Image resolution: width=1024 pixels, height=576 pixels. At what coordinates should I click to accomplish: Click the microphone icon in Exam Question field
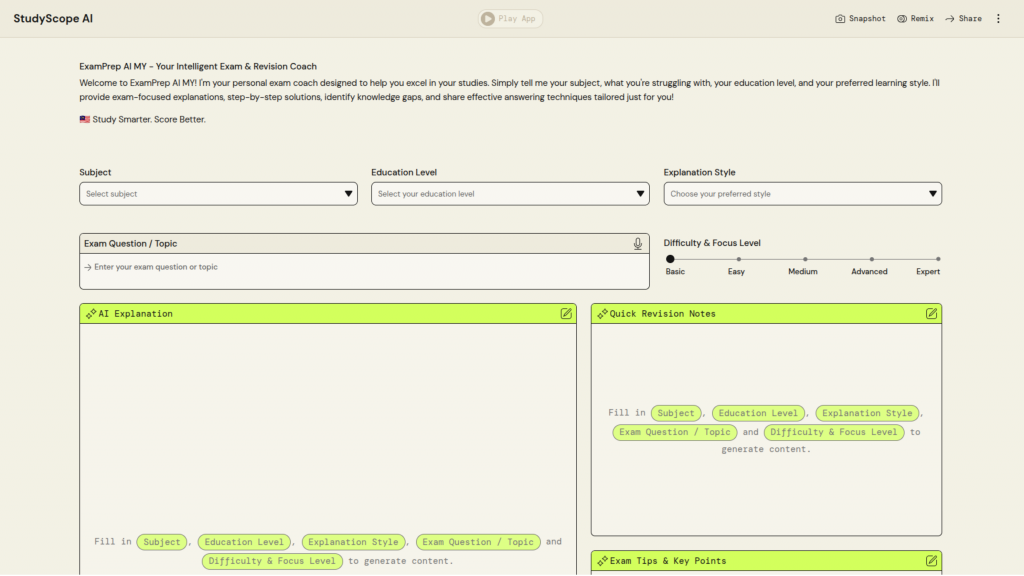coord(638,244)
